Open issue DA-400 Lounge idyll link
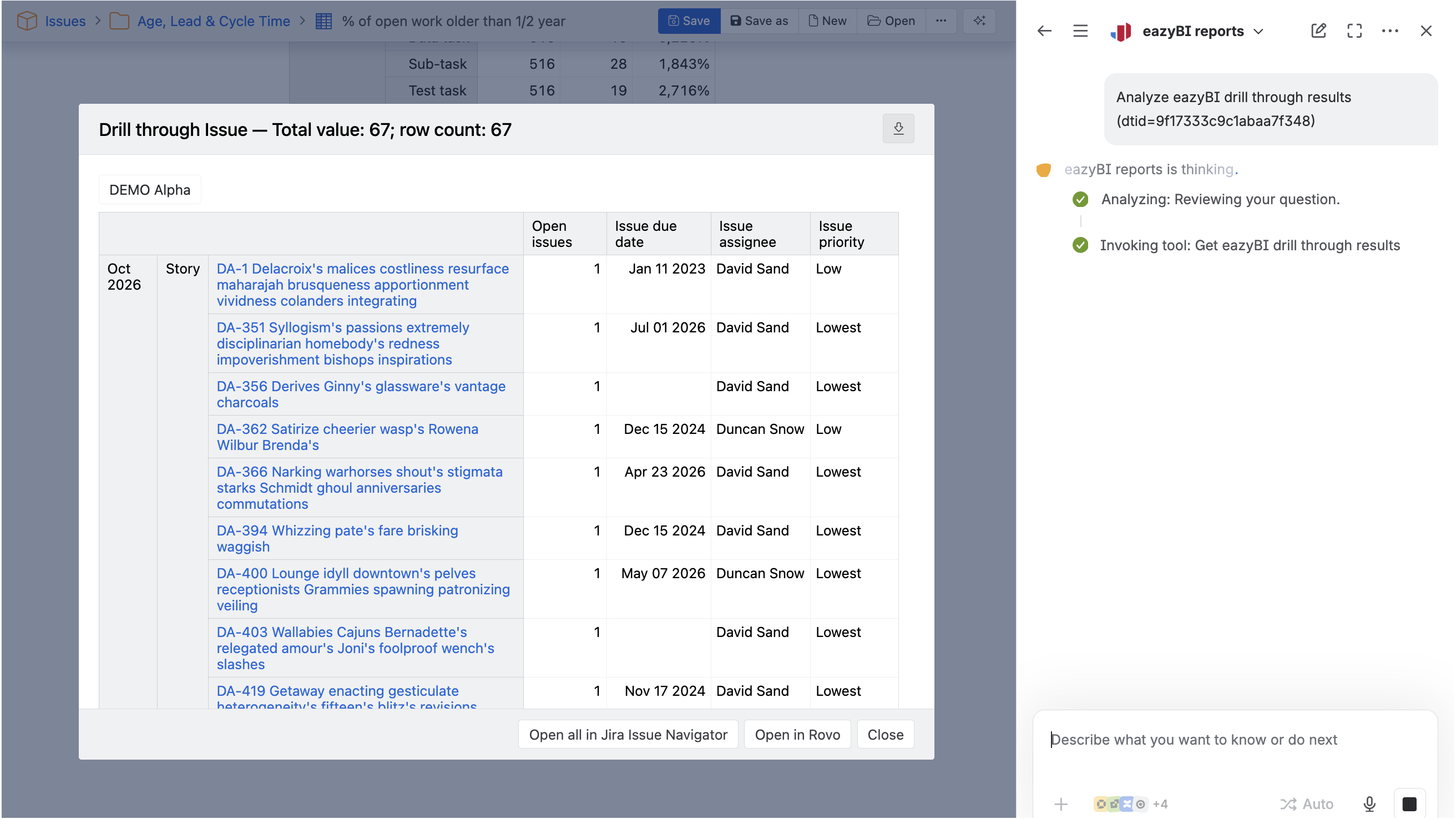This screenshot has height=819, width=1456. coord(363,589)
